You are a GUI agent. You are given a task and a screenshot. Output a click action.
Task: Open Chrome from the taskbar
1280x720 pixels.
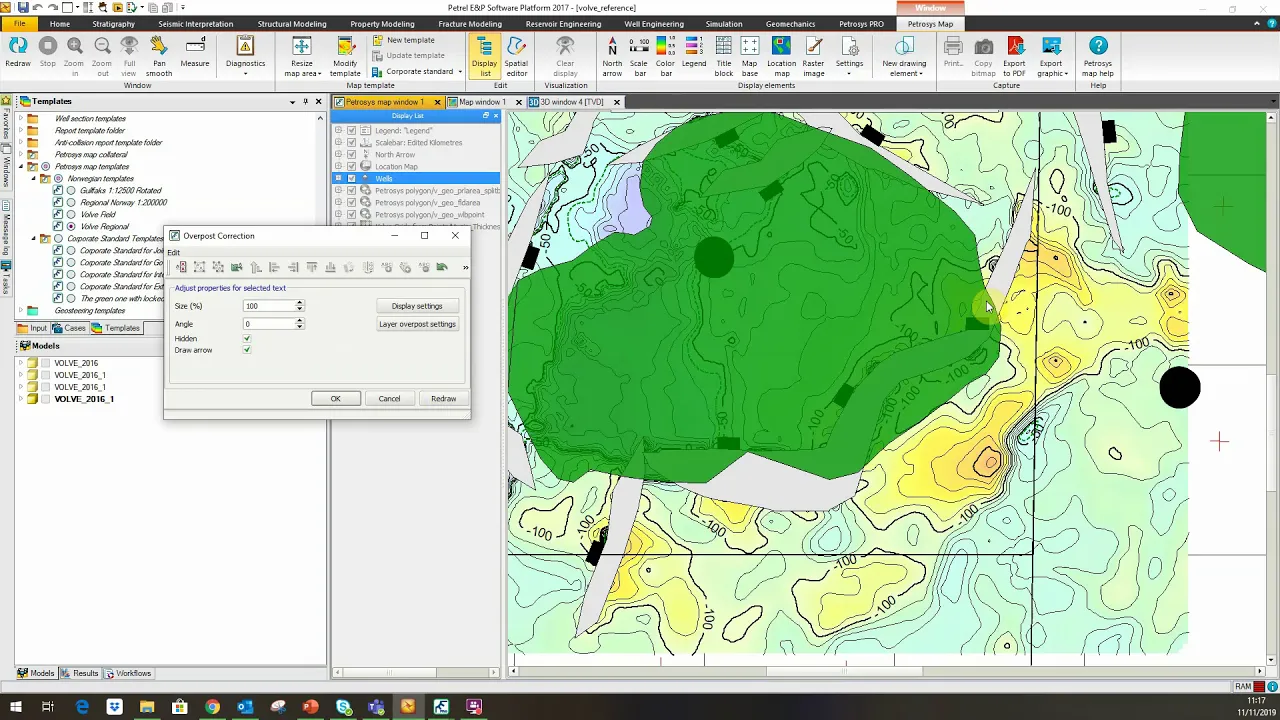click(212, 707)
